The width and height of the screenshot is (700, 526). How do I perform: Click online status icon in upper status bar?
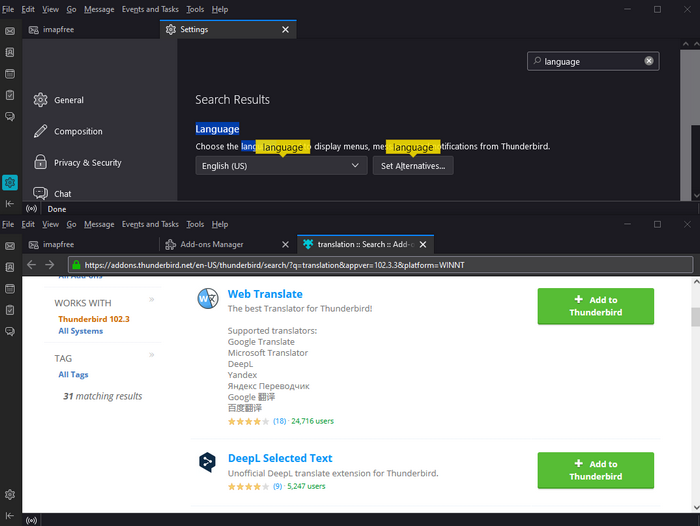click(31, 209)
